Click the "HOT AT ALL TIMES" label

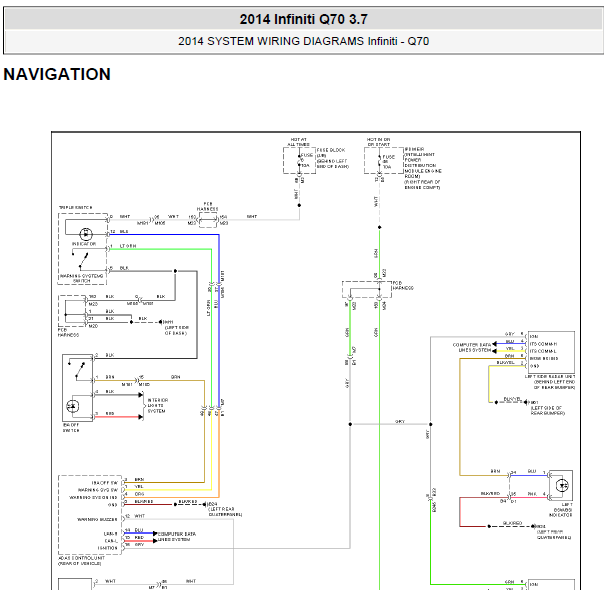[299, 142]
